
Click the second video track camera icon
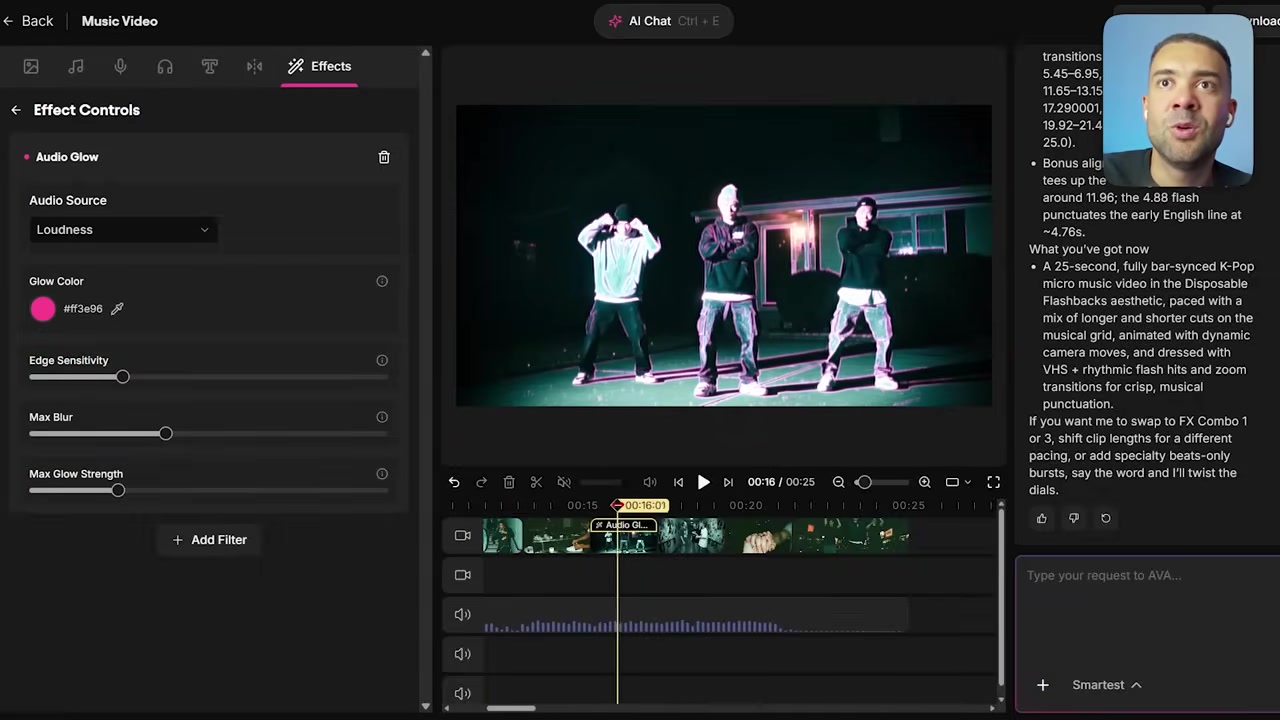463,575
